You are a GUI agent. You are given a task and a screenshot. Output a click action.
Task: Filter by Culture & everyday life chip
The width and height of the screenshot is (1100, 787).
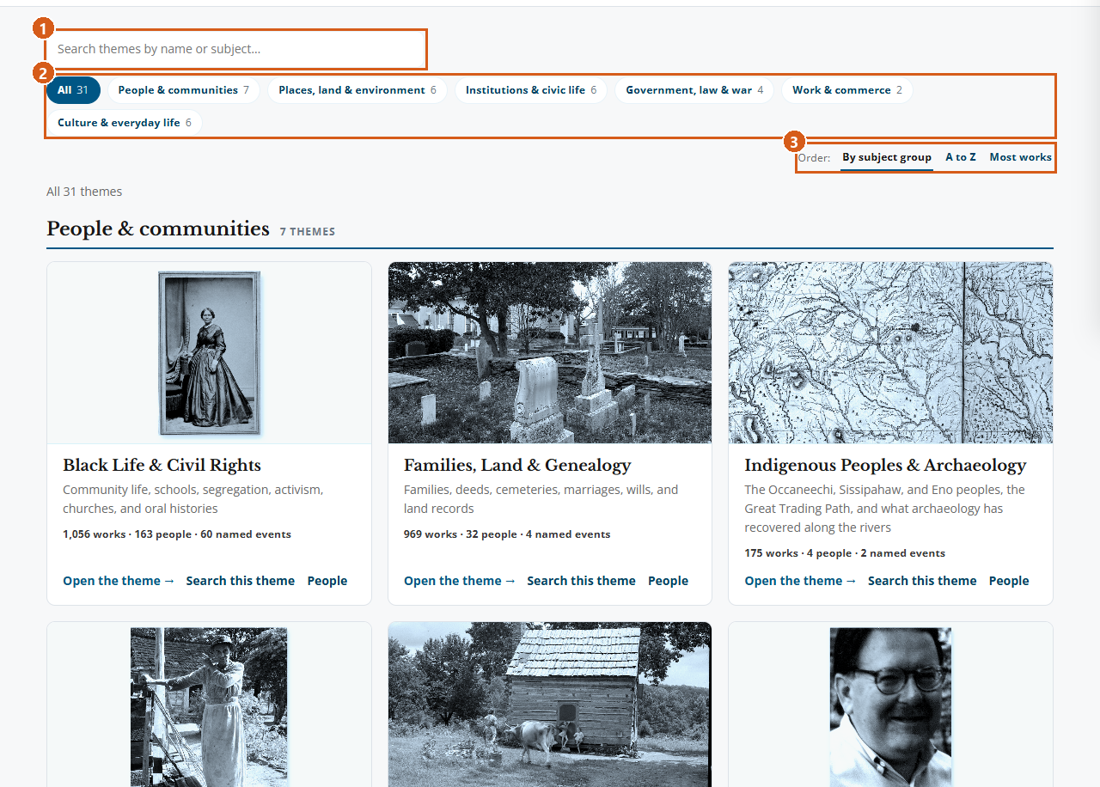tap(124, 122)
